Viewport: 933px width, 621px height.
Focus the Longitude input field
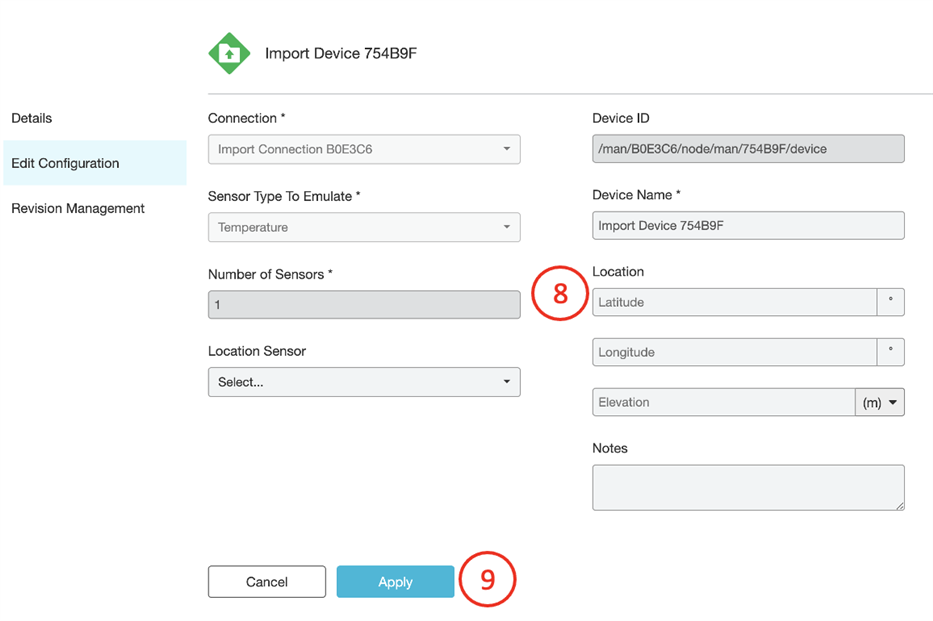click(x=734, y=352)
